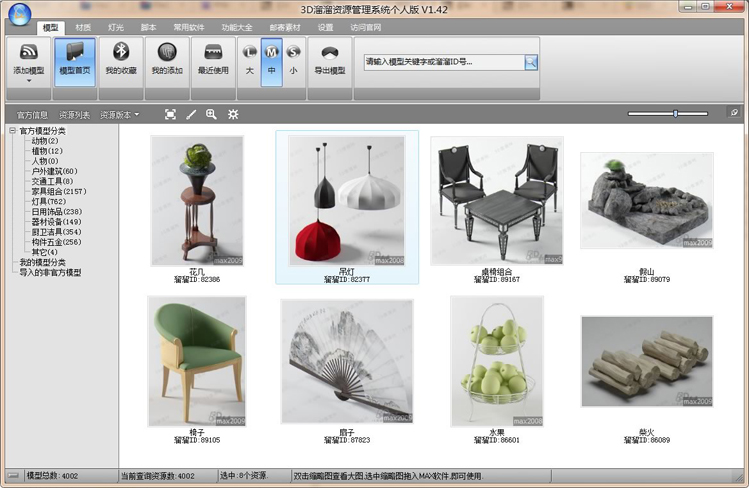
Task: Select 家具组合(2157) category
Action: tap(59, 191)
